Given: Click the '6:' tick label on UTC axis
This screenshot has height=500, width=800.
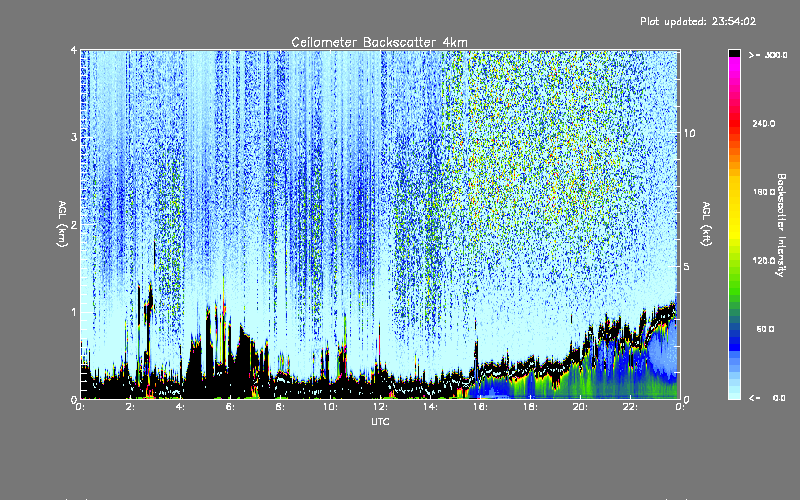Looking at the screenshot, I should pyautogui.click(x=230, y=407).
